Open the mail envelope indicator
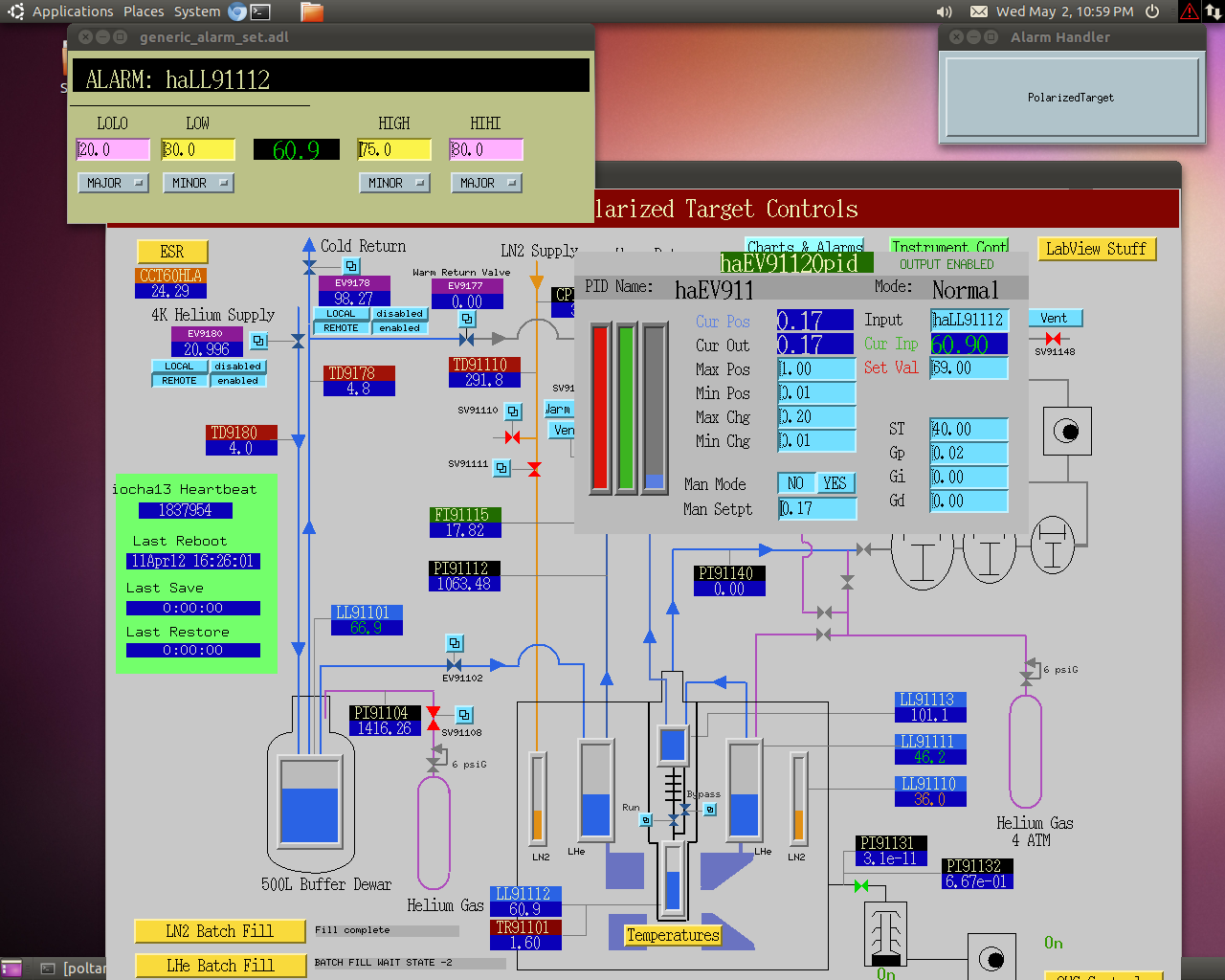1225x980 pixels. point(979,11)
